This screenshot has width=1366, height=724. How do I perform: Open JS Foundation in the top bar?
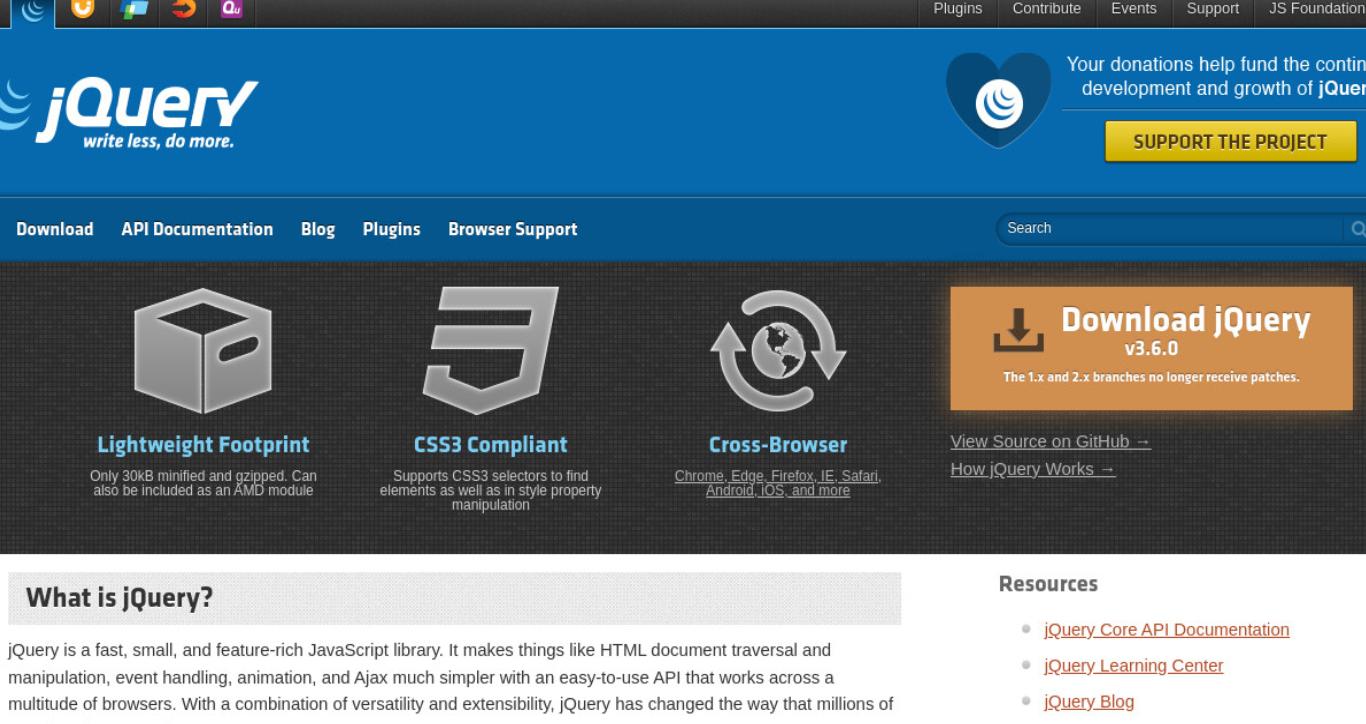tap(1316, 9)
